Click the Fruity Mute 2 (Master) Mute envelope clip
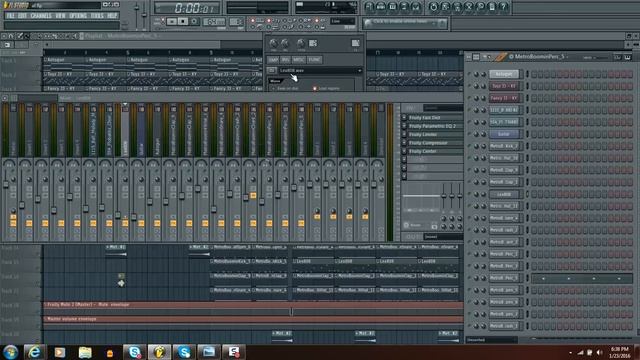640x360 pixels. click(253, 304)
